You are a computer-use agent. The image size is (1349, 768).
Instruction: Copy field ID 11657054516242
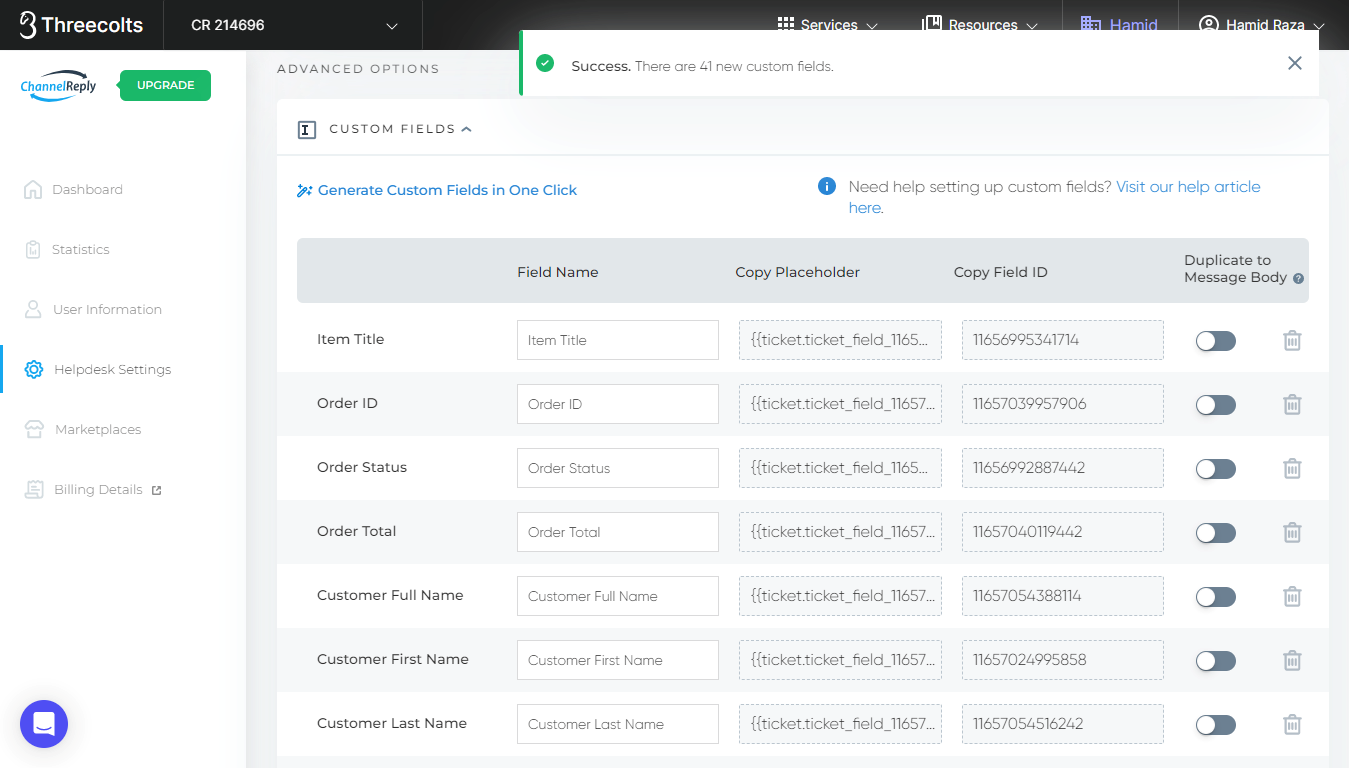(x=1063, y=724)
